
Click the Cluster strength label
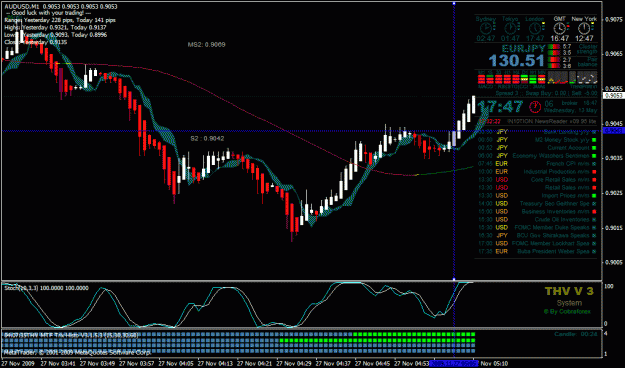tap(587, 49)
